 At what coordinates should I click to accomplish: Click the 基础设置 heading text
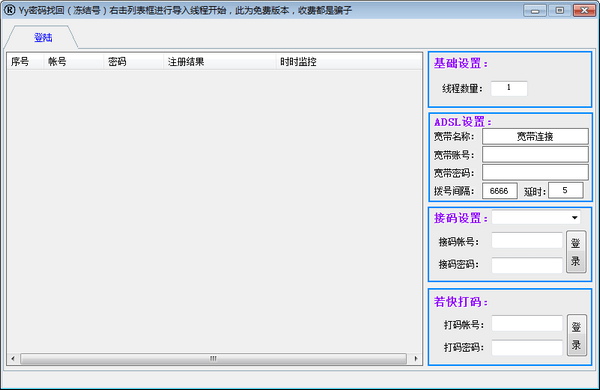tap(461, 63)
